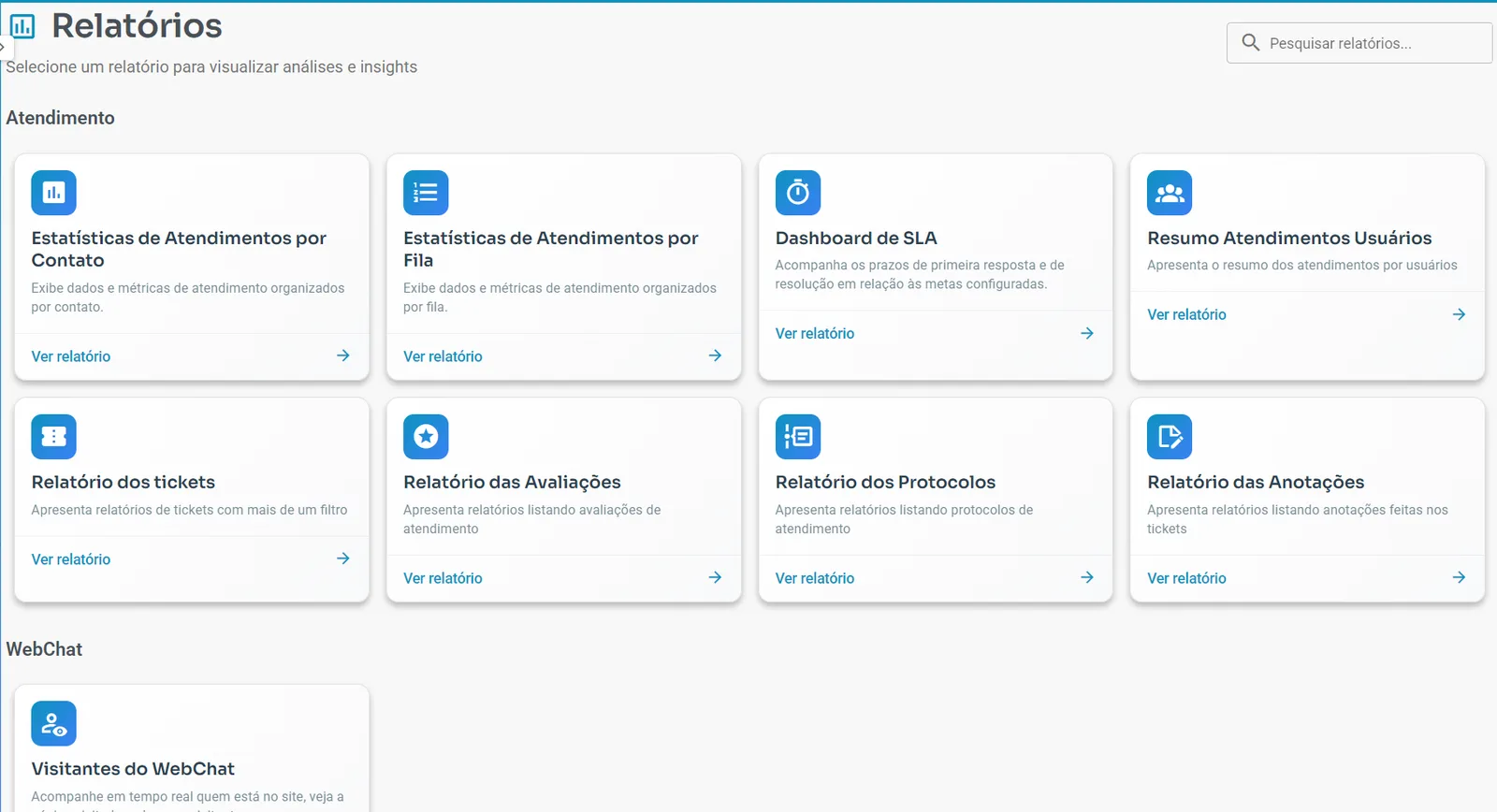Viewport: 1497px width, 812px height.
Task: Click the note edit icon for Relatório das Anotações
Action: click(1170, 437)
